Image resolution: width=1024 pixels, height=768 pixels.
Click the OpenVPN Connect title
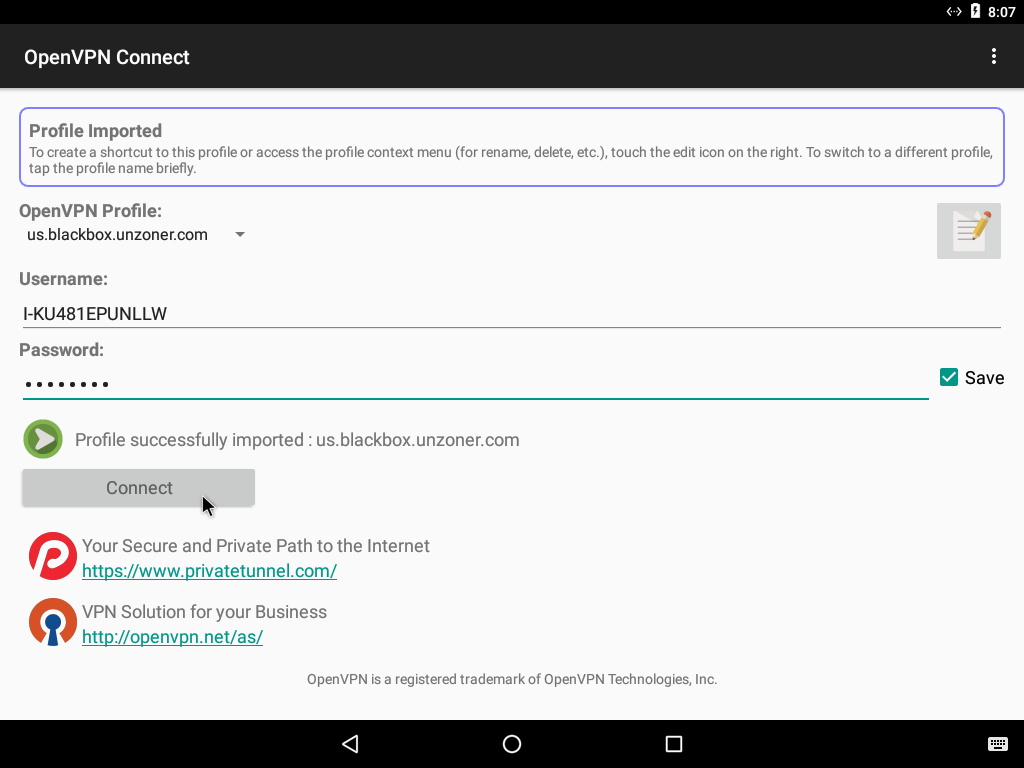pos(106,57)
